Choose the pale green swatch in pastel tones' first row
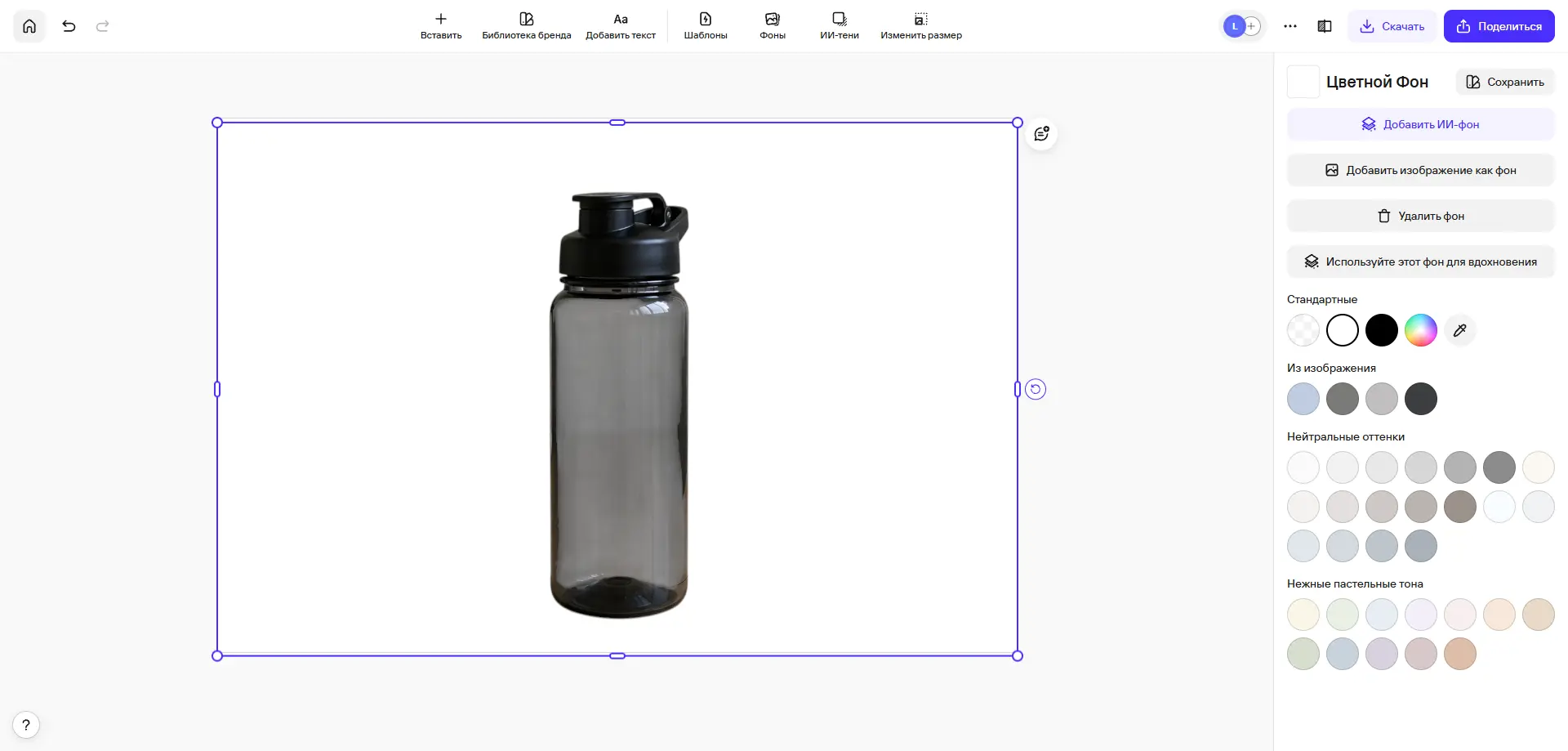1568x751 pixels. tap(1343, 615)
